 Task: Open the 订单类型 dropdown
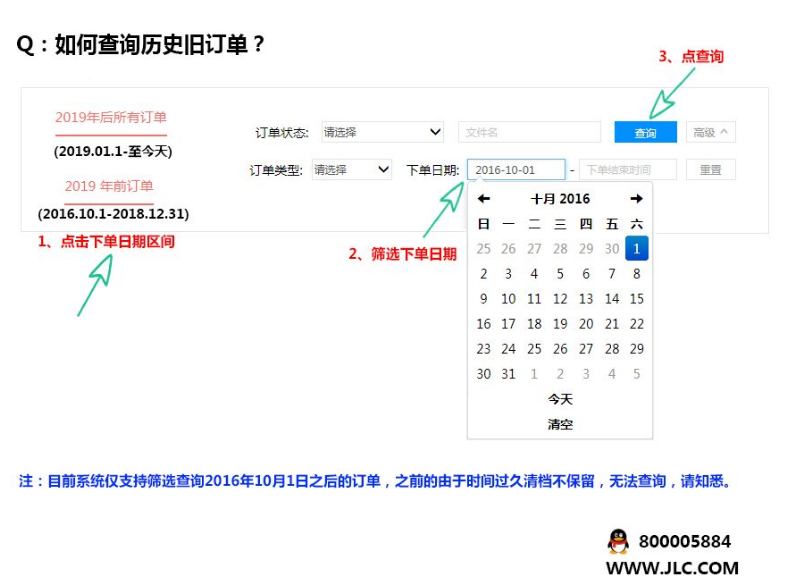click(351, 170)
